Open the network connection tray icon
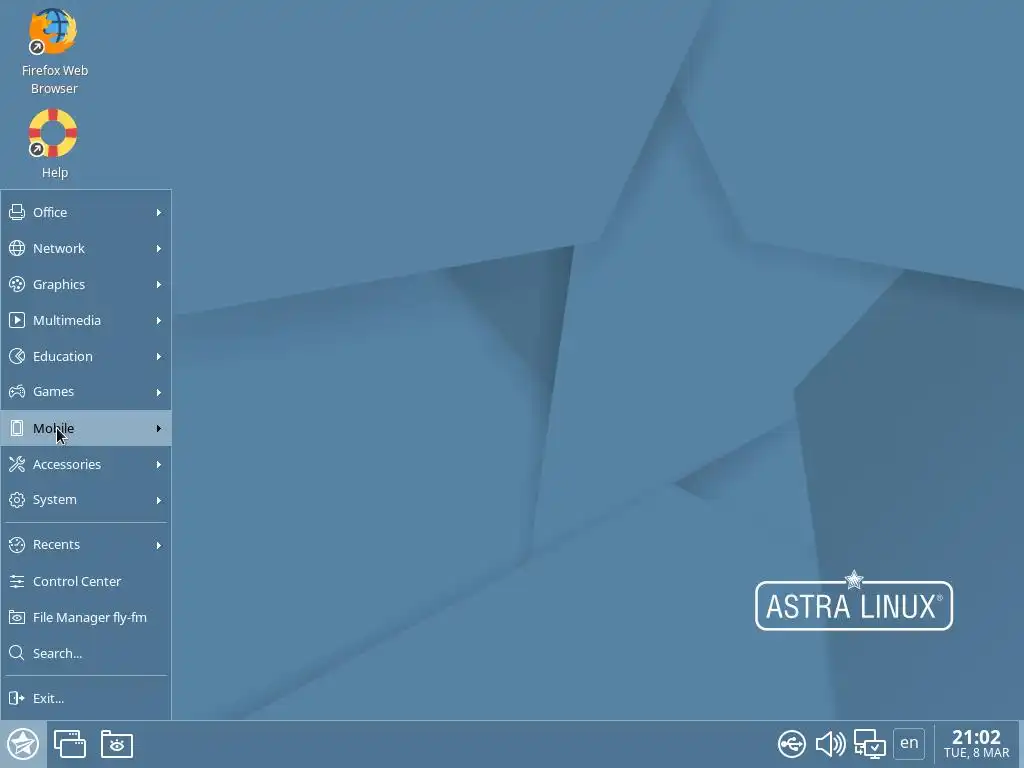The width and height of the screenshot is (1024, 768). point(869,744)
